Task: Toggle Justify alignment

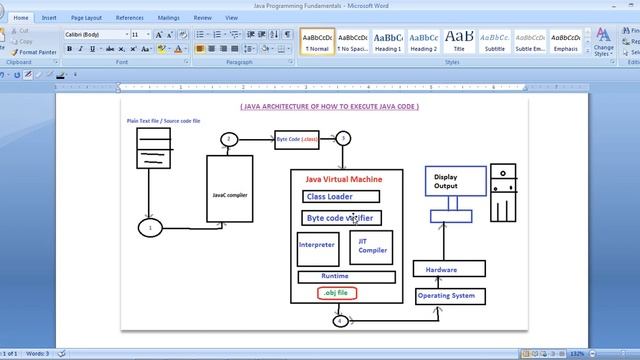Action: click(235, 49)
